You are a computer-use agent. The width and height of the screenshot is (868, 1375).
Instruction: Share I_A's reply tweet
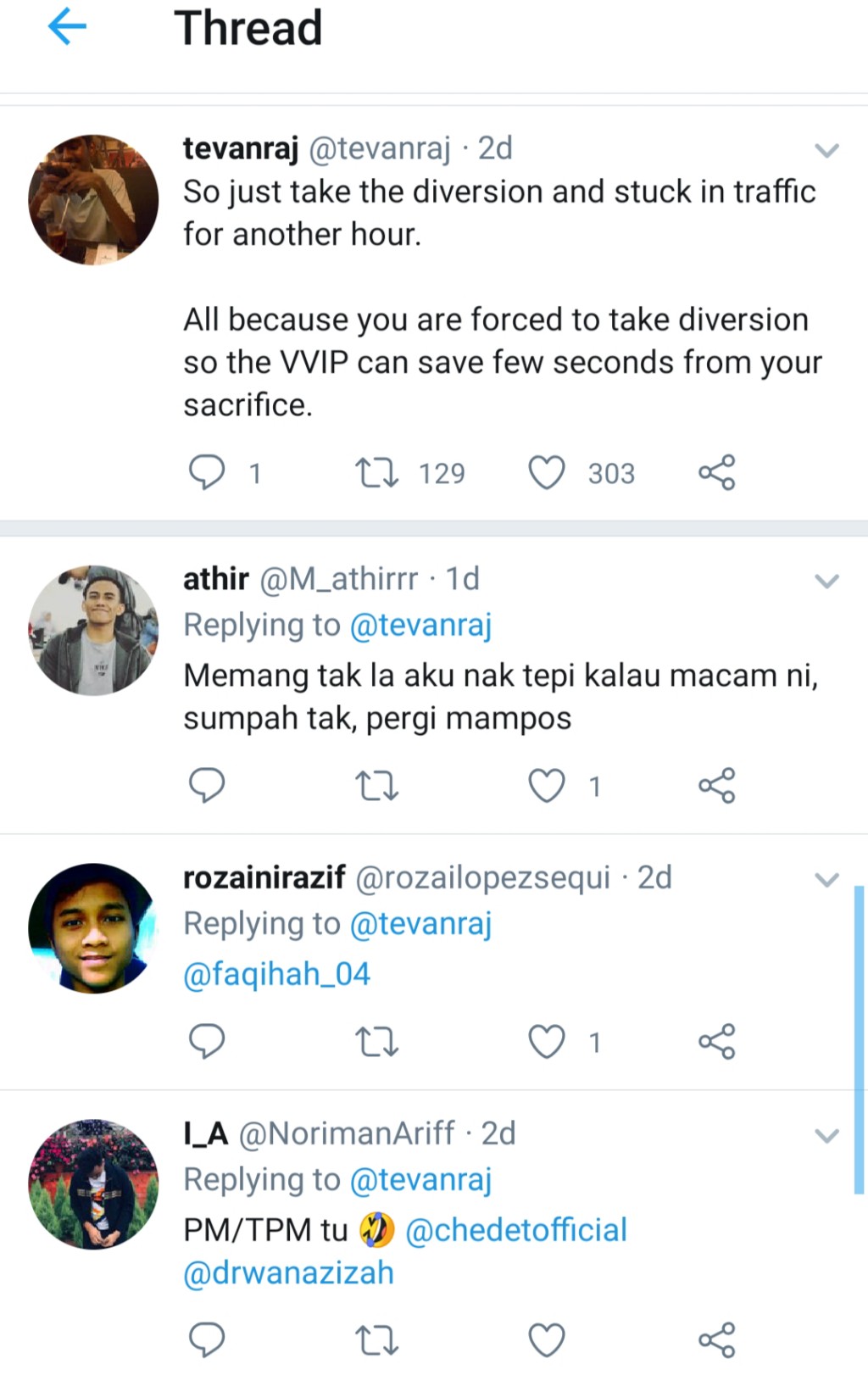[x=717, y=1340]
